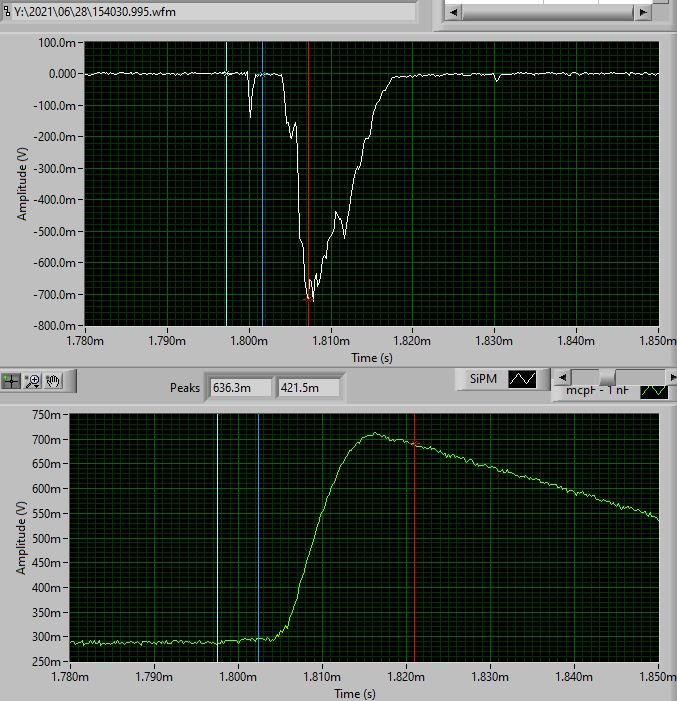Click the SiPM plot line-style icon
This screenshot has height=701, width=677.
(522, 379)
